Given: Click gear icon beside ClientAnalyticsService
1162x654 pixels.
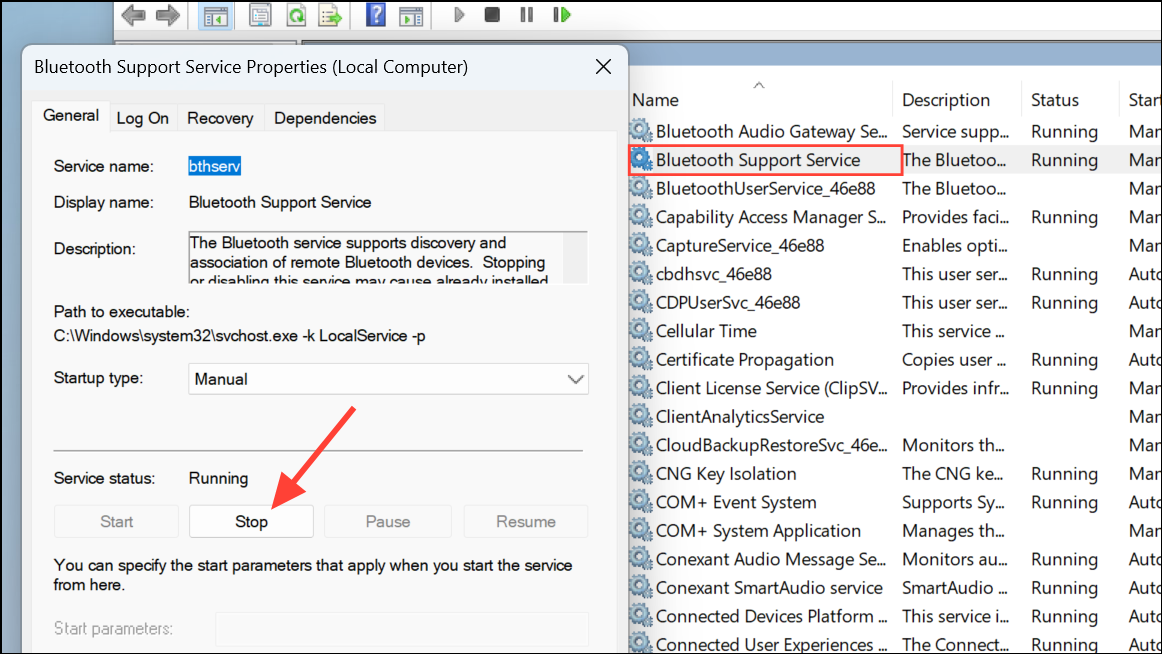Looking at the screenshot, I should [641, 416].
